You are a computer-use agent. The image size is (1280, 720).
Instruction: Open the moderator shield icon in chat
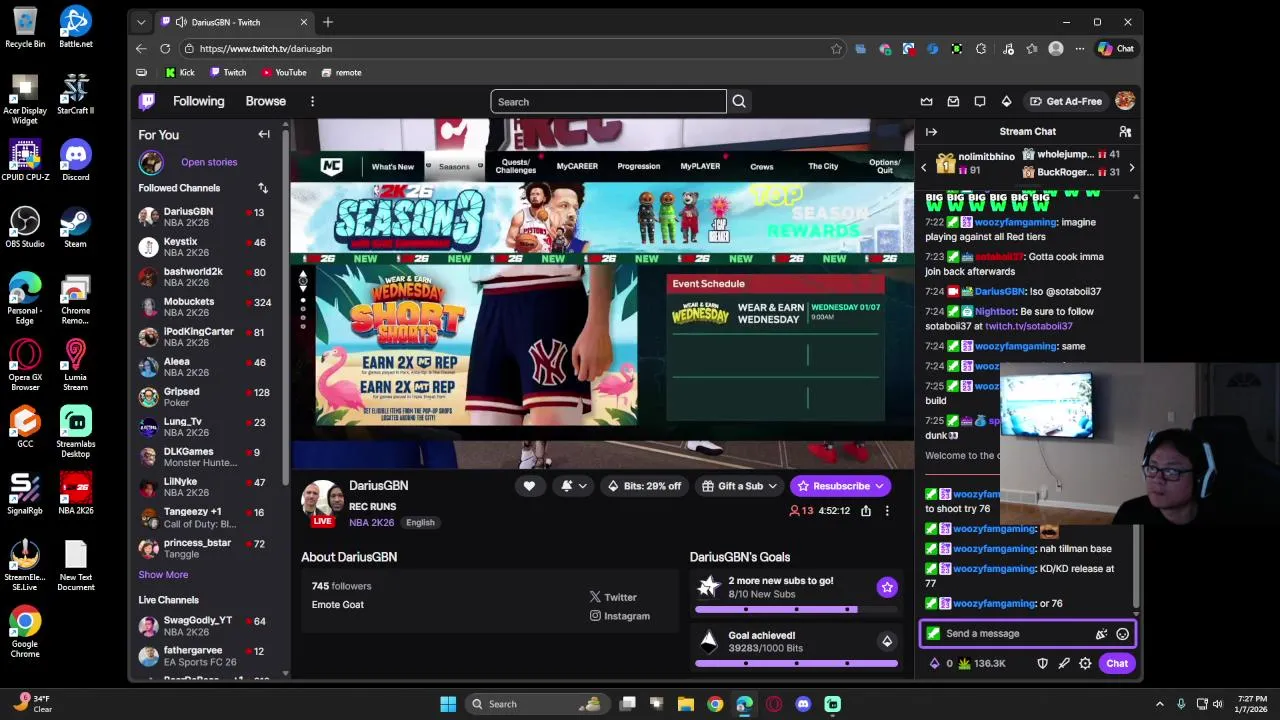1042,663
